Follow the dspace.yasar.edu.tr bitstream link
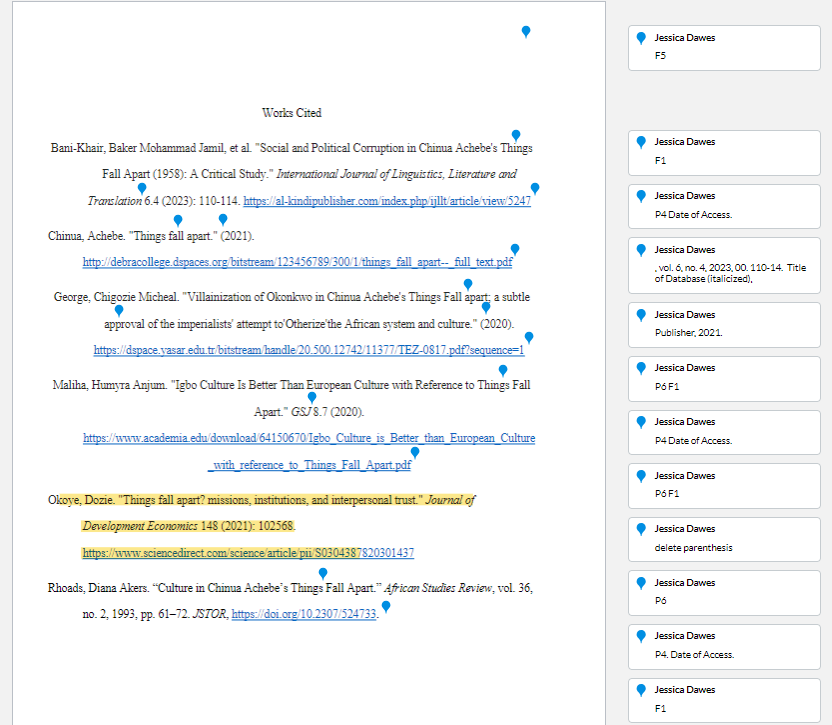 [309, 350]
